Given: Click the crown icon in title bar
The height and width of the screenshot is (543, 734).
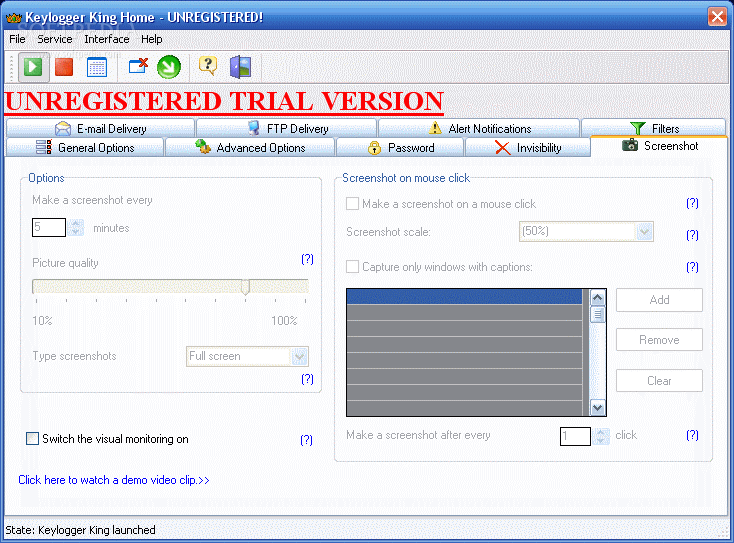Looking at the screenshot, I should pos(14,18).
